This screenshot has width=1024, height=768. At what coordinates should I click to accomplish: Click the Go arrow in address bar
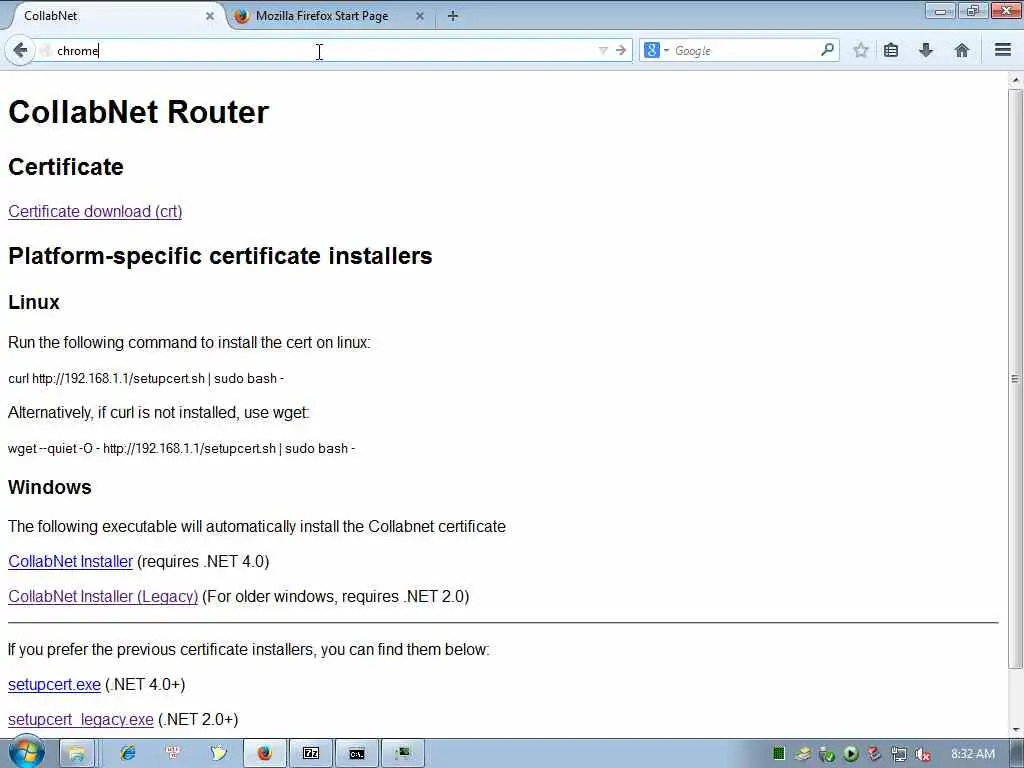pyautogui.click(x=620, y=50)
